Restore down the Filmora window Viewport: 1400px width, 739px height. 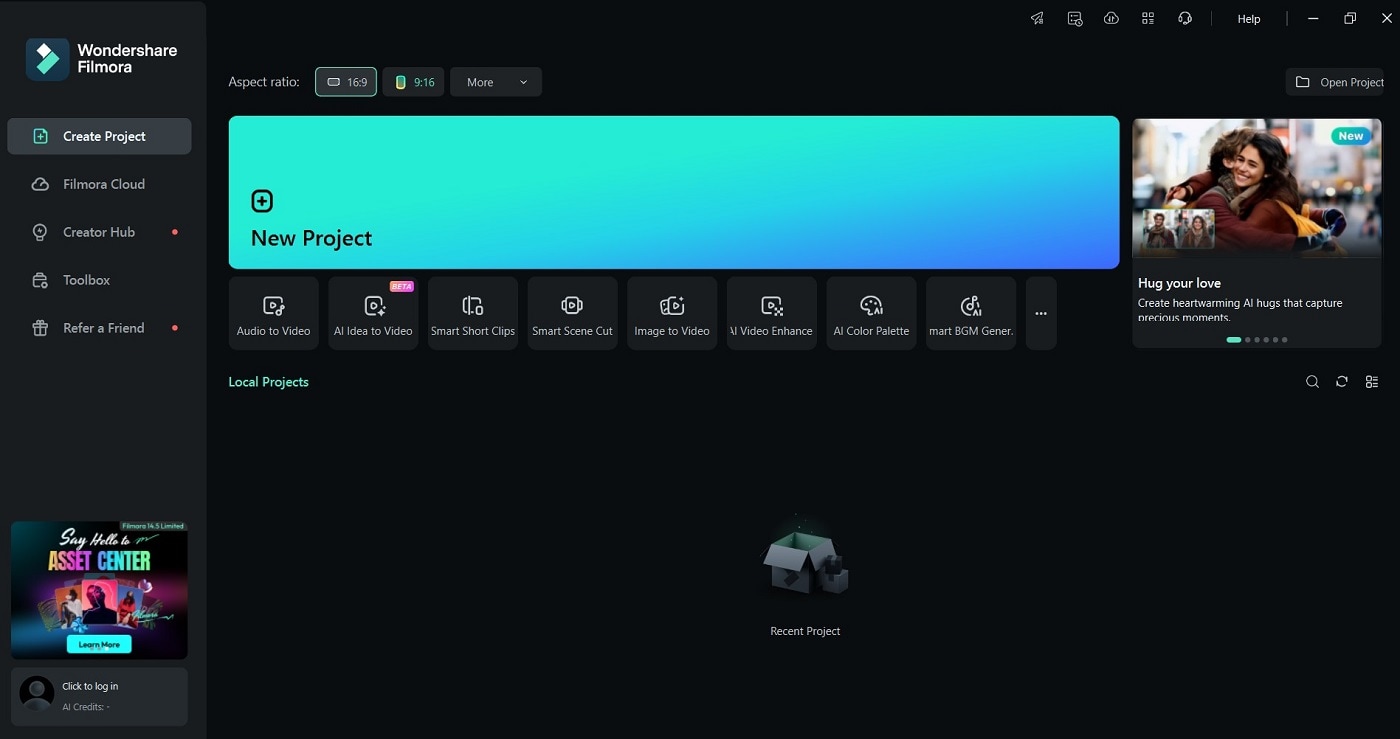click(x=1350, y=19)
